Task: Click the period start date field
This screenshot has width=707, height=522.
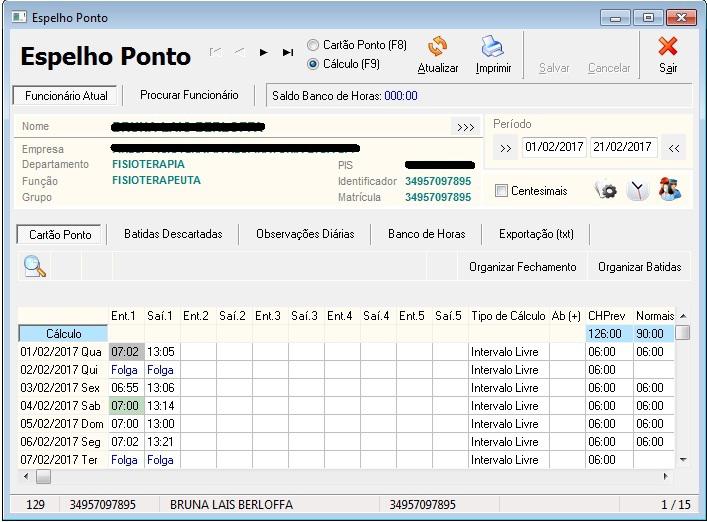Action: tap(554, 147)
